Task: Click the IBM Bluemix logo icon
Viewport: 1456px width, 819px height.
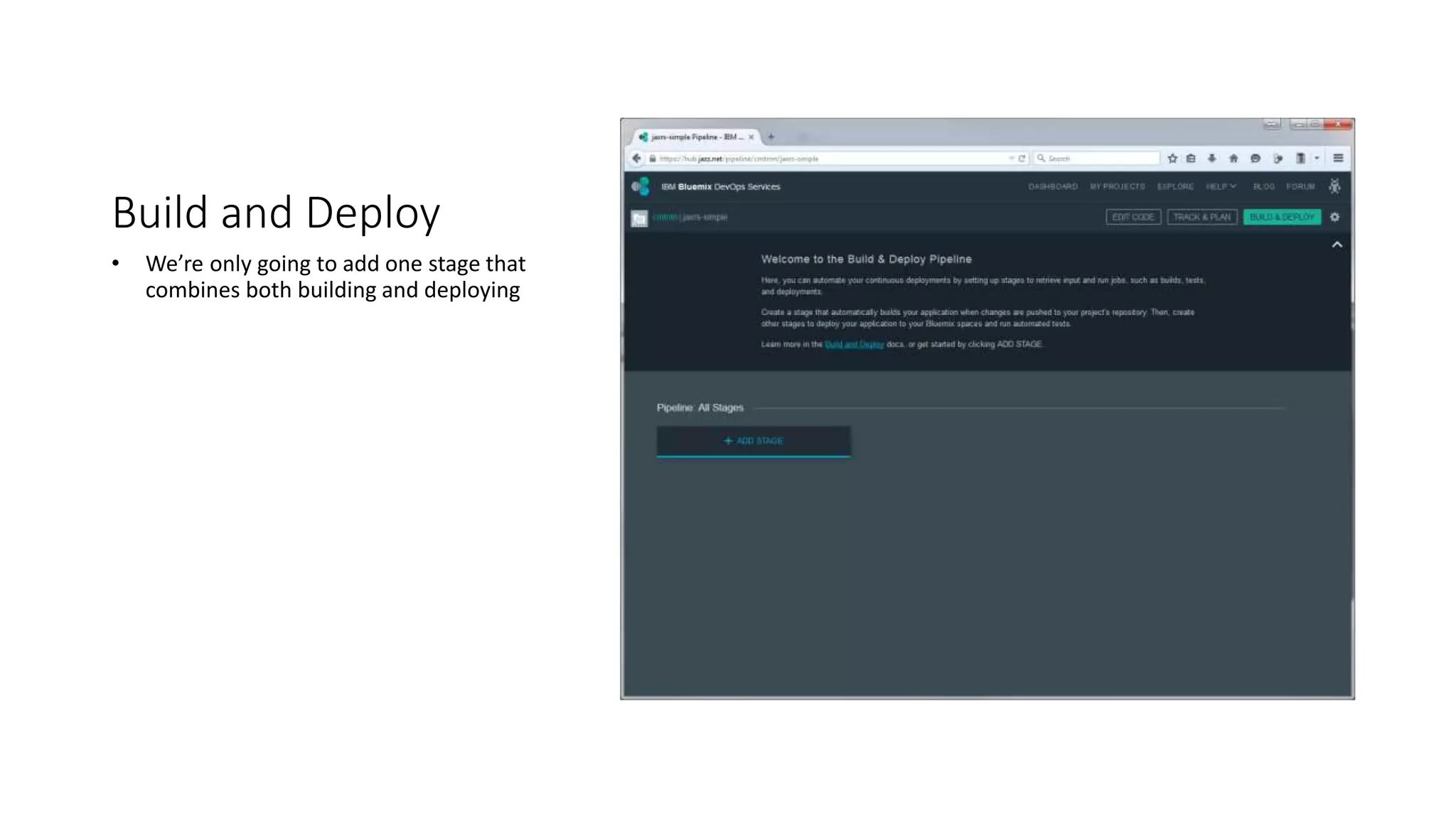Action: coord(641,186)
